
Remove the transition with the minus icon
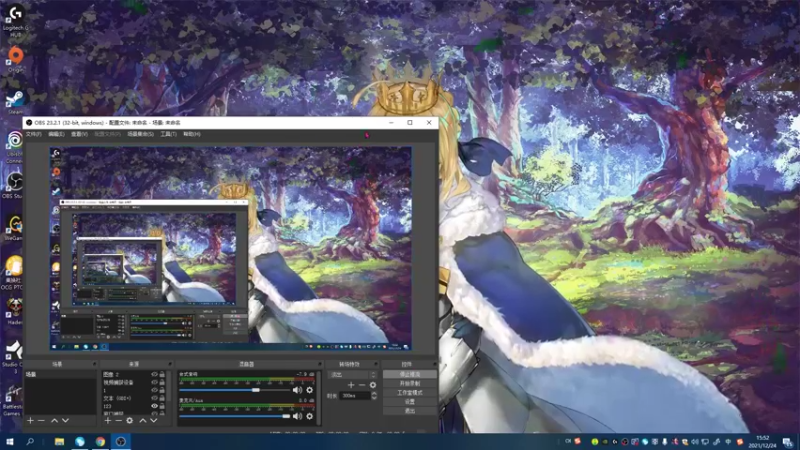tap(362, 385)
